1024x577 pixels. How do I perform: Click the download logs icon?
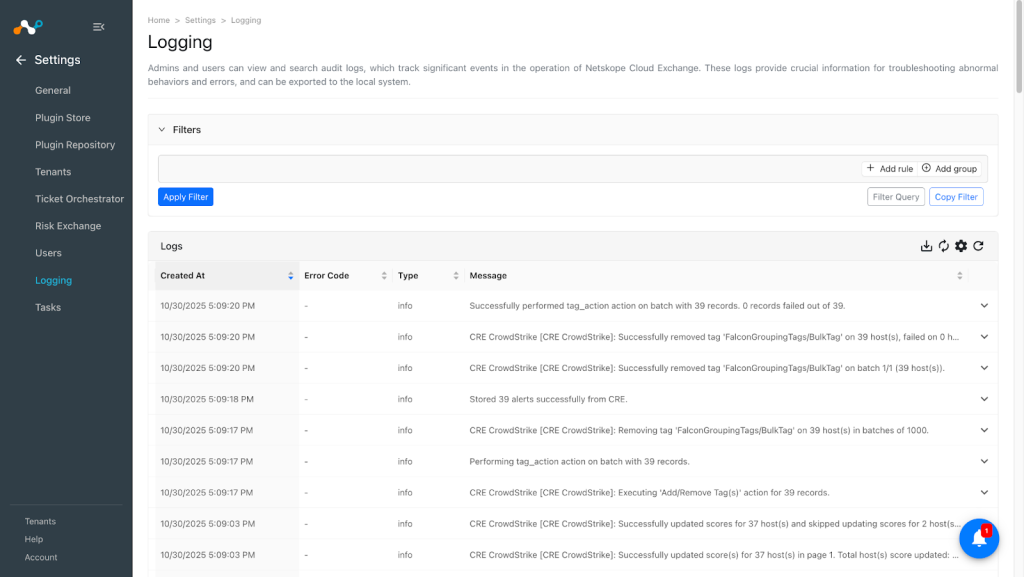click(x=926, y=246)
